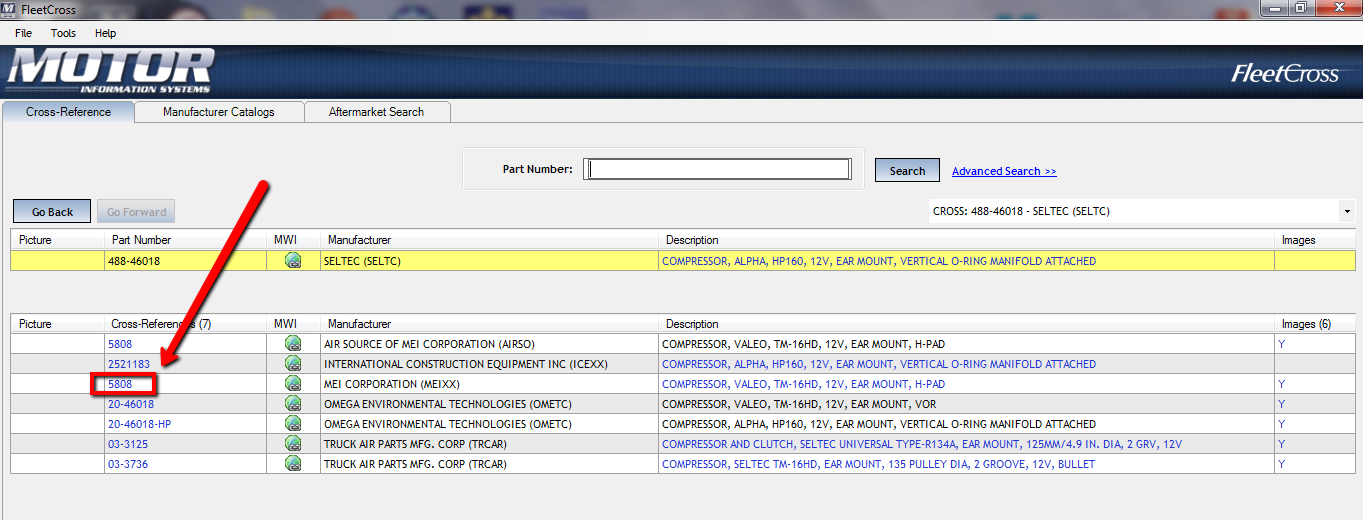Click MWI icon for part 2521183
The image size is (1363, 520).
click(x=293, y=364)
